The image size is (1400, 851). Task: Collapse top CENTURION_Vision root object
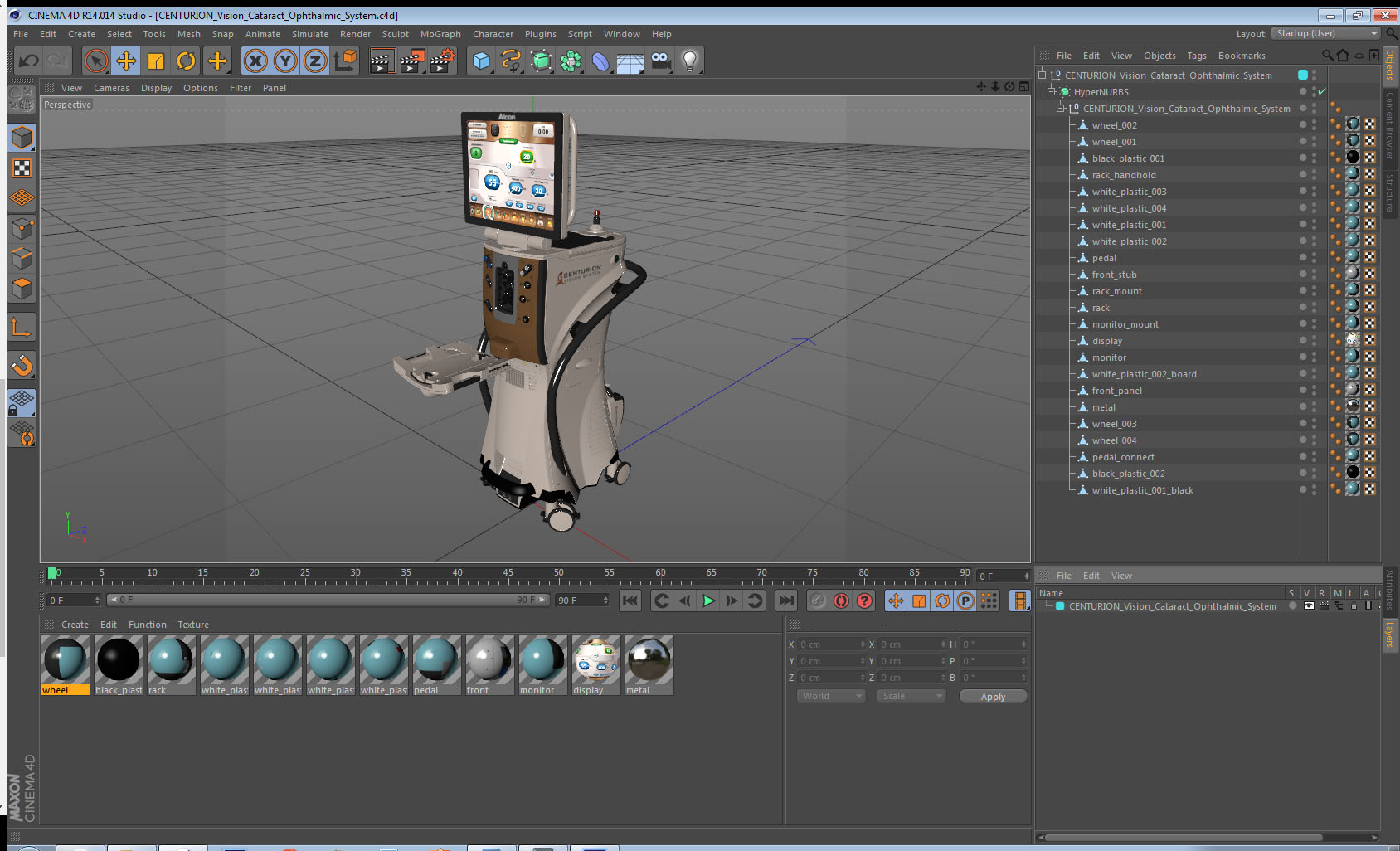[x=1043, y=75]
